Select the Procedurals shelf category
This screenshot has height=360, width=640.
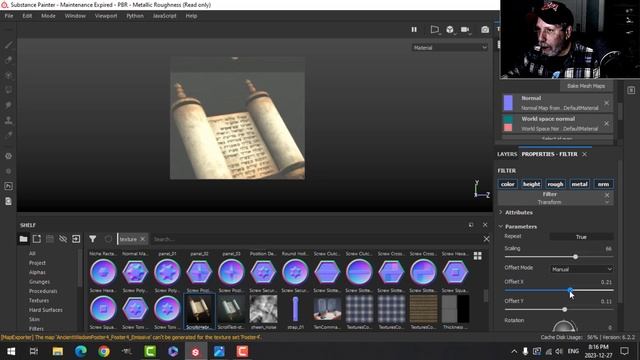[43, 291]
